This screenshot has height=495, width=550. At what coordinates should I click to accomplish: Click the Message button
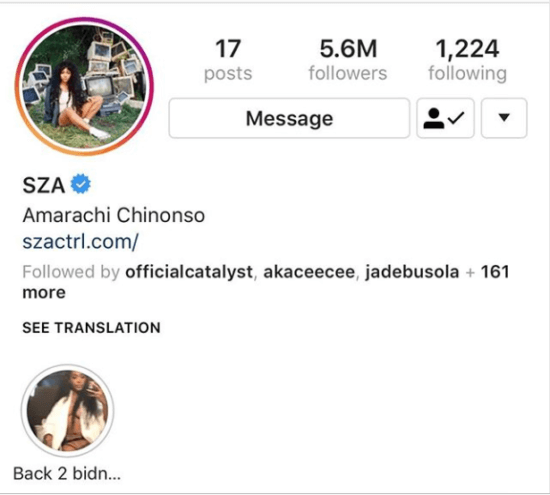[289, 118]
